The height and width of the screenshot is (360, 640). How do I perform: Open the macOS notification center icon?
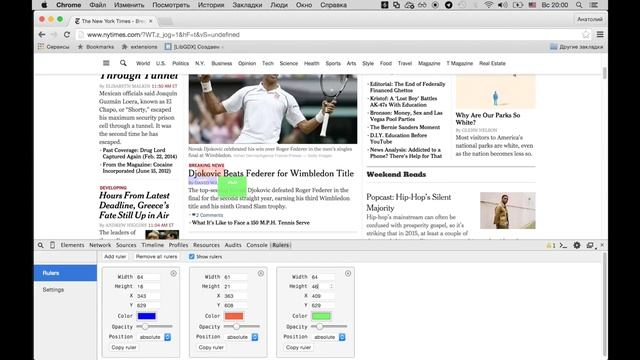594,5
